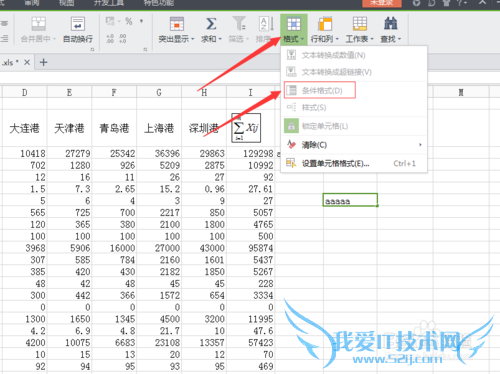Add a new document tab with +

click(x=43, y=62)
